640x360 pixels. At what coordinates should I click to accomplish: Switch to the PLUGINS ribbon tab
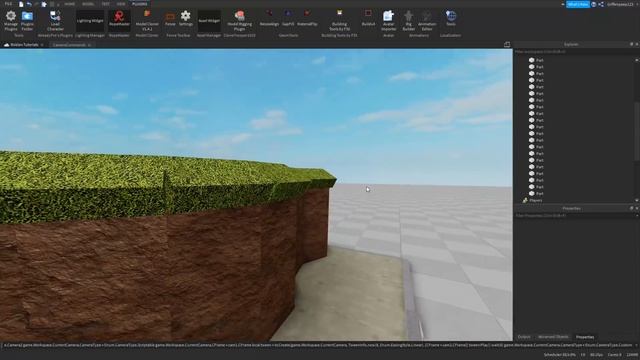[140, 4]
